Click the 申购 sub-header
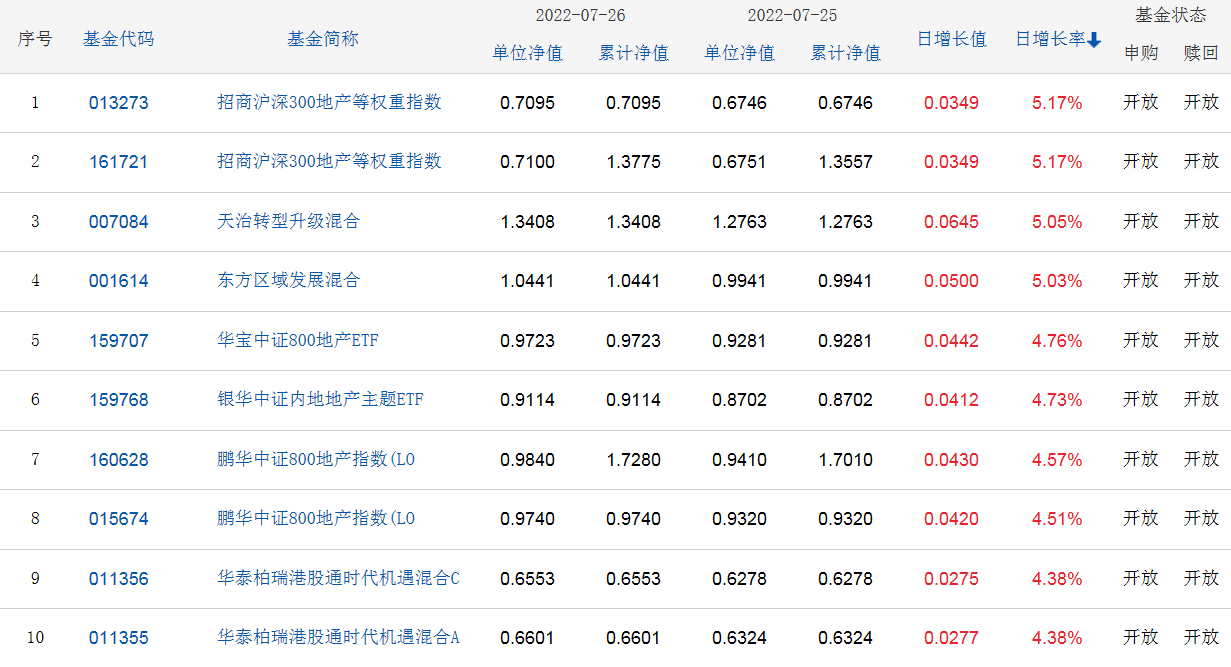This screenshot has height=667, width=1231. pyautogui.click(x=1141, y=53)
